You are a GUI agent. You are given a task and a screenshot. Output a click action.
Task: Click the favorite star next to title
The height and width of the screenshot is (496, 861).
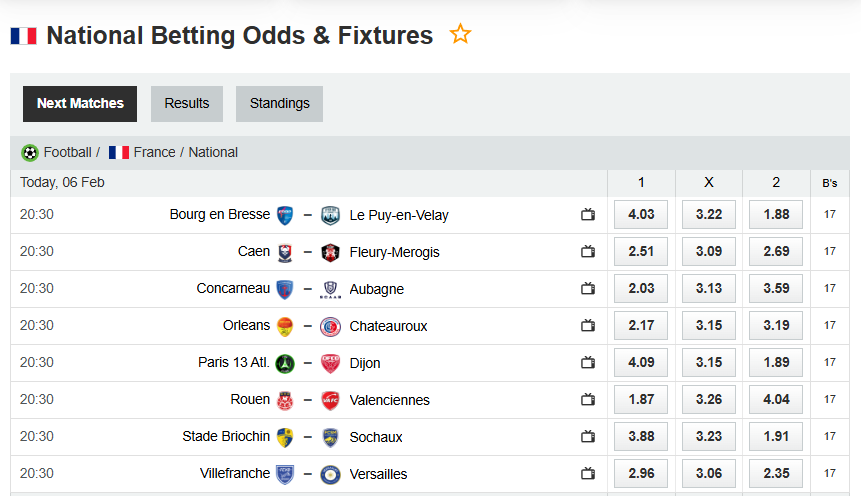pos(460,35)
